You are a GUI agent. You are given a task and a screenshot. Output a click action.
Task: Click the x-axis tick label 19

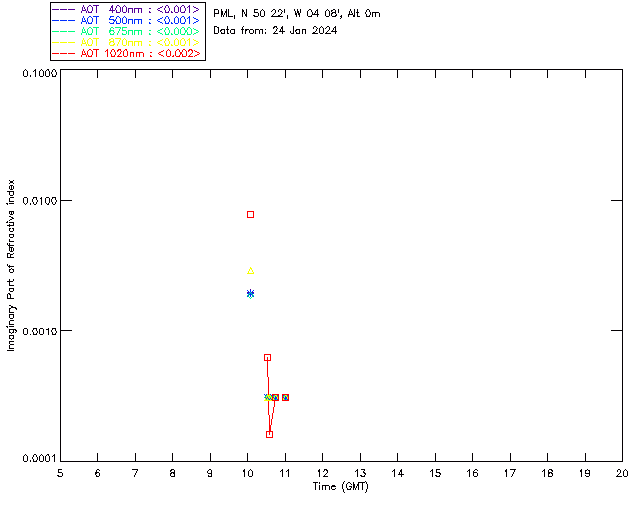pyautogui.click(x=585, y=473)
